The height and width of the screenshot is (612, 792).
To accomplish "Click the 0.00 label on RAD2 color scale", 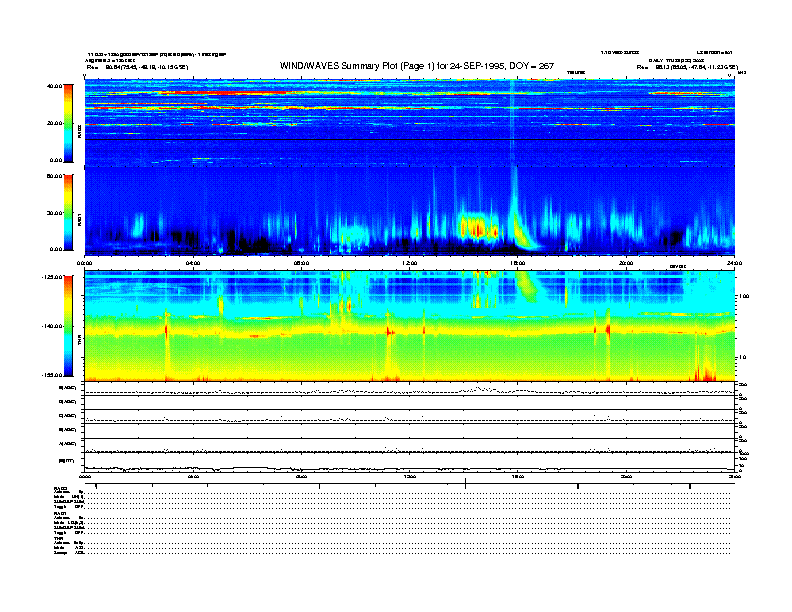I will (56, 160).
